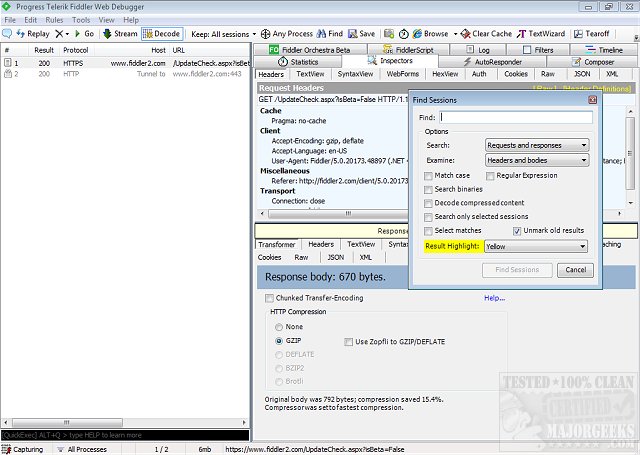The image size is (640, 455).
Task: Click the timer clock icon
Action: click(404, 34)
